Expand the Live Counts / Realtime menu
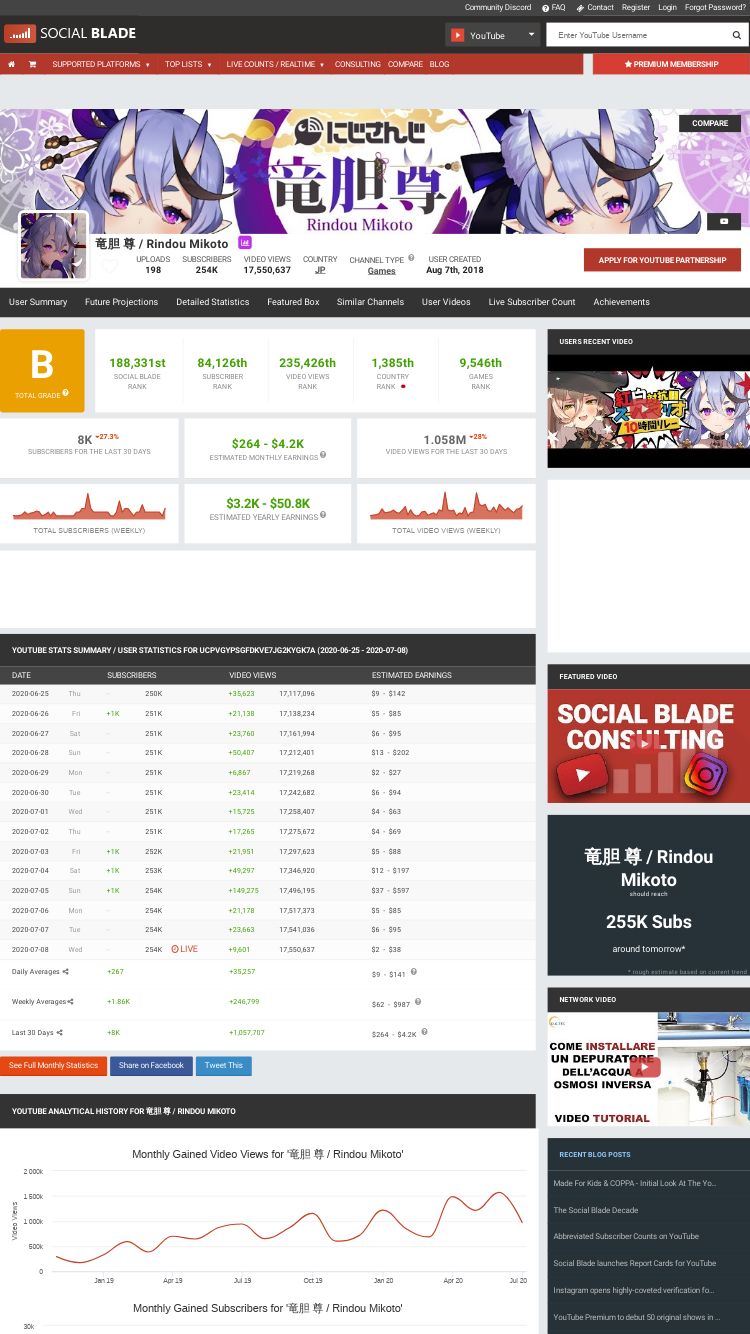750x1334 pixels. [x=275, y=64]
